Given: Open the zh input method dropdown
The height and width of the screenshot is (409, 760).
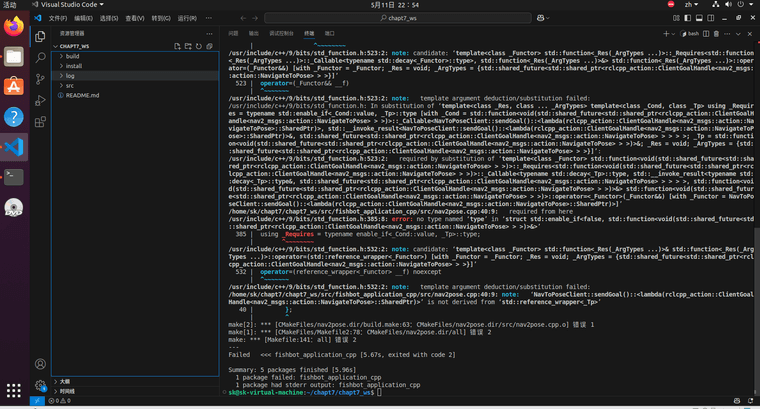Looking at the screenshot, I should pyautogui.click(x=691, y=4).
